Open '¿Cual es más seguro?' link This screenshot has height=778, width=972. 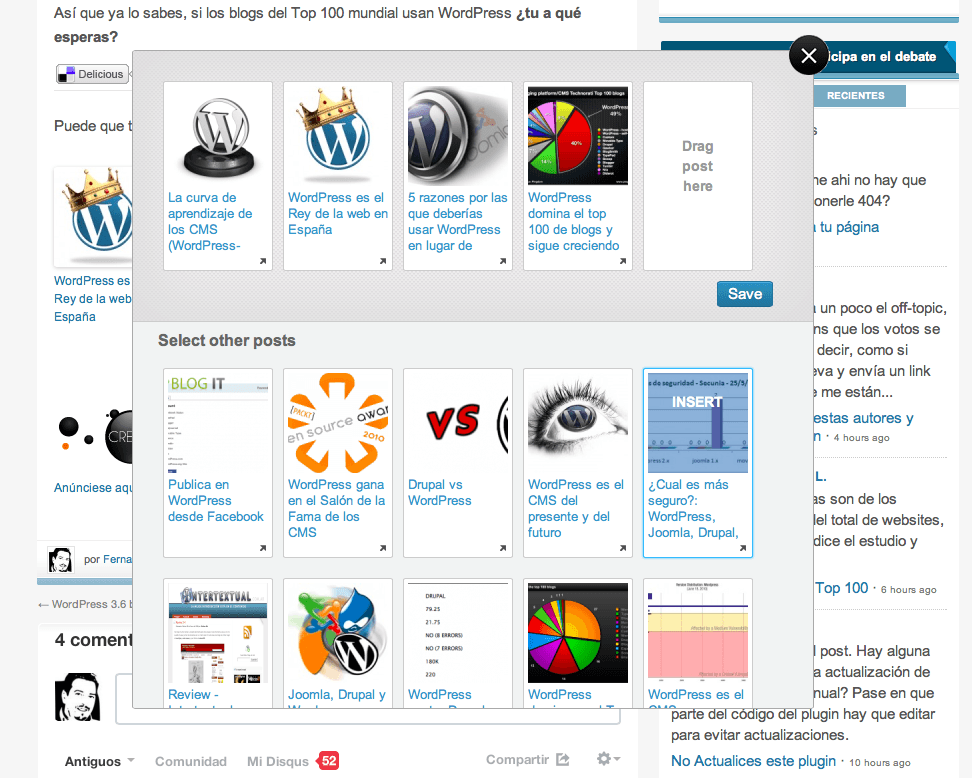point(693,508)
